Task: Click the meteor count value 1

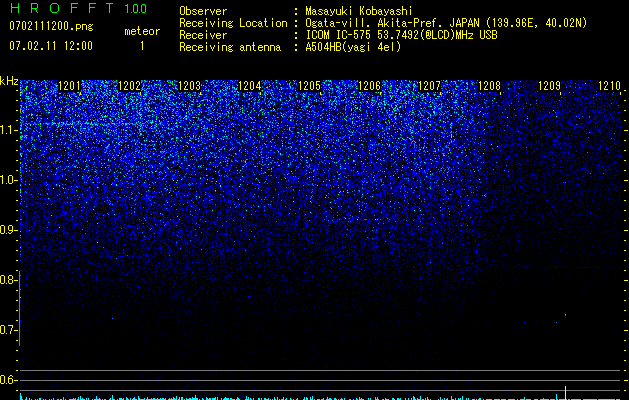Action: (142, 46)
